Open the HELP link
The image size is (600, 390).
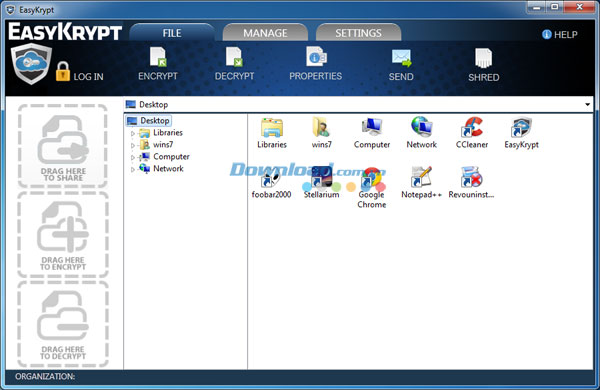coord(560,34)
